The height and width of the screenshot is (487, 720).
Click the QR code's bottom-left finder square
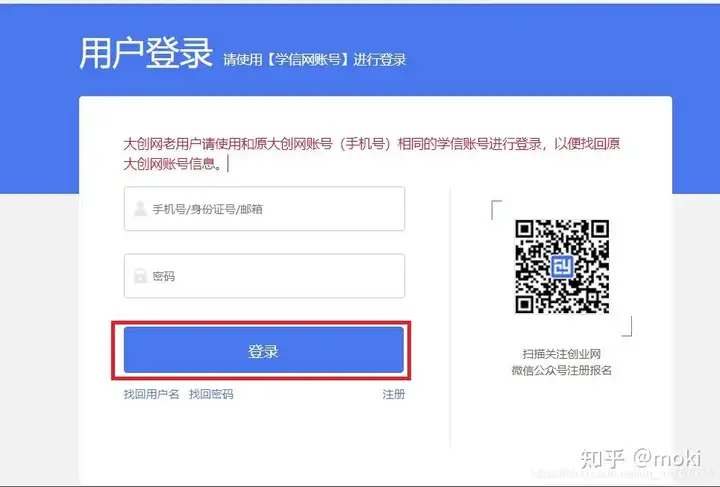click(x=524, y=304)
